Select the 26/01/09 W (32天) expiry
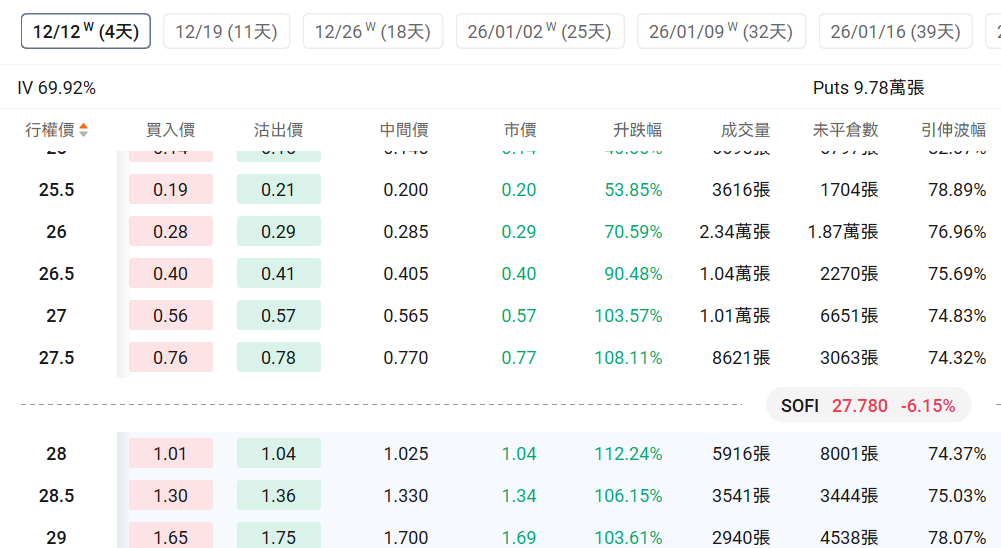The image size is (1001, 548). click(x=721, y=32)
